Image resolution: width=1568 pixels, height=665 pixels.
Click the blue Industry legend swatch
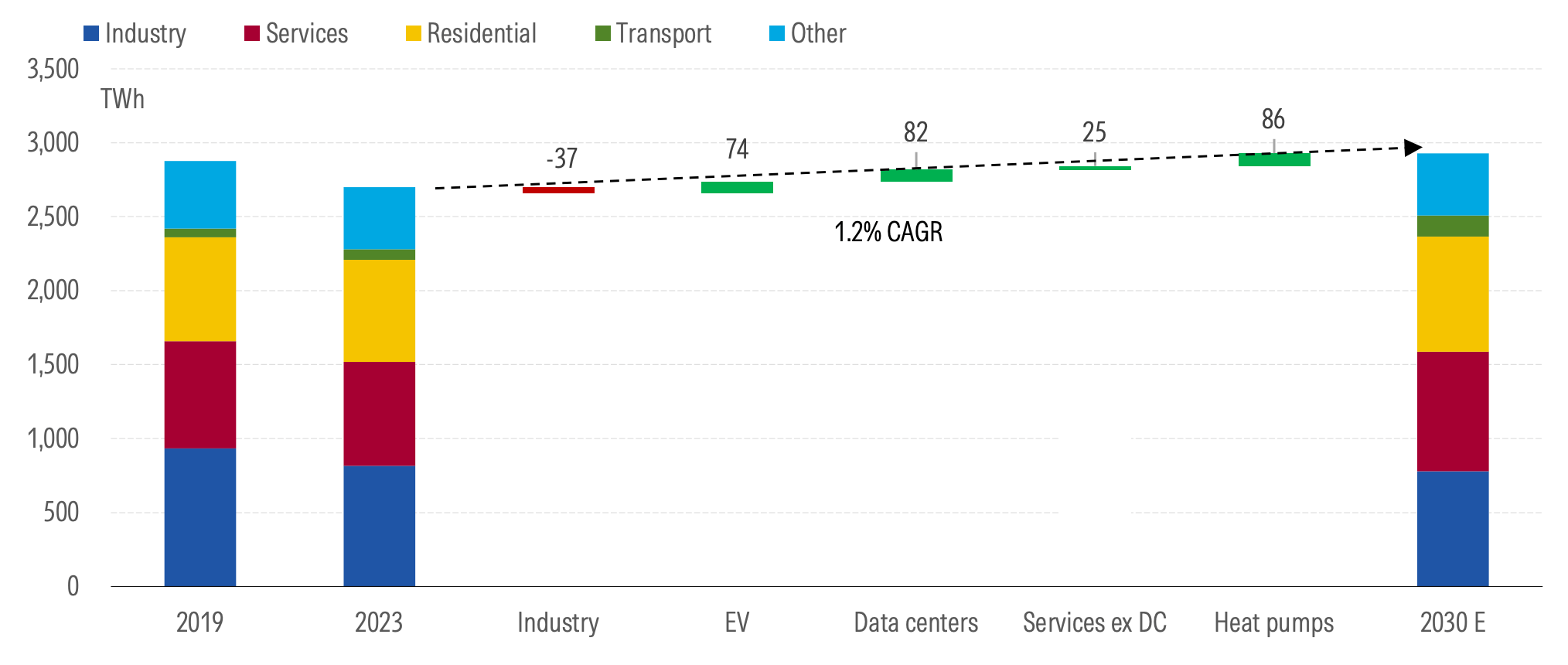tap(91, 34)
